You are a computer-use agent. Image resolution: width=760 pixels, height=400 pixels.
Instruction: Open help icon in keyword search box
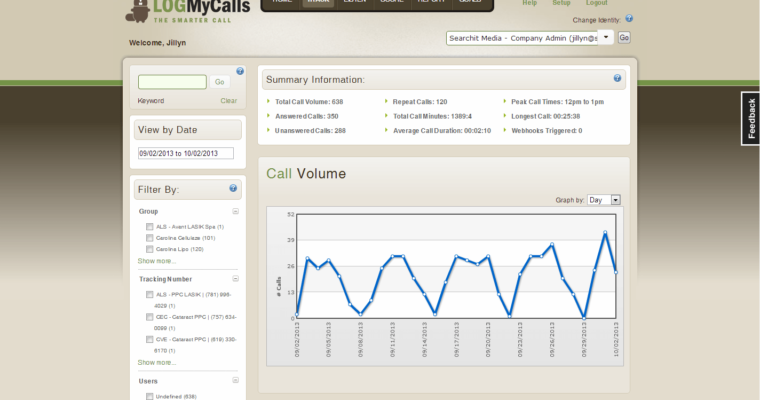pos(240,71)
